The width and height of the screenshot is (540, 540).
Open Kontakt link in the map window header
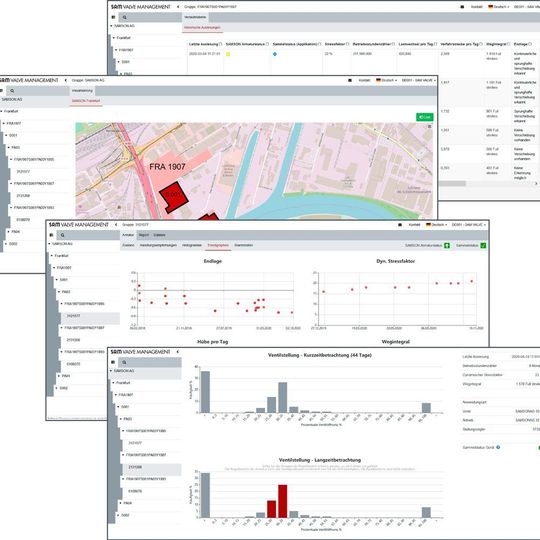[364, 80]
